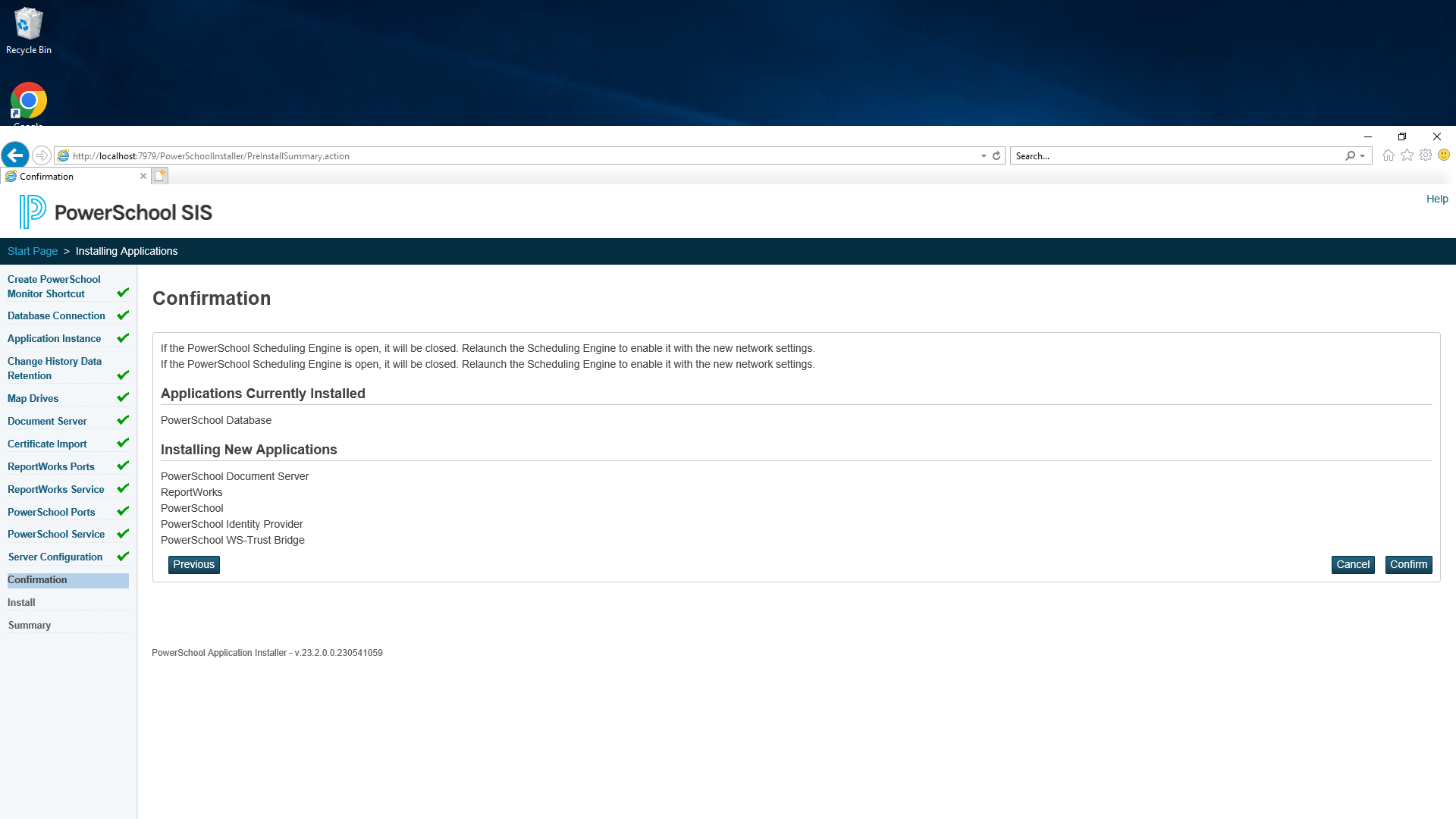
Task: Click the ReportWorks entry in install list
Action: pos(192,492)
